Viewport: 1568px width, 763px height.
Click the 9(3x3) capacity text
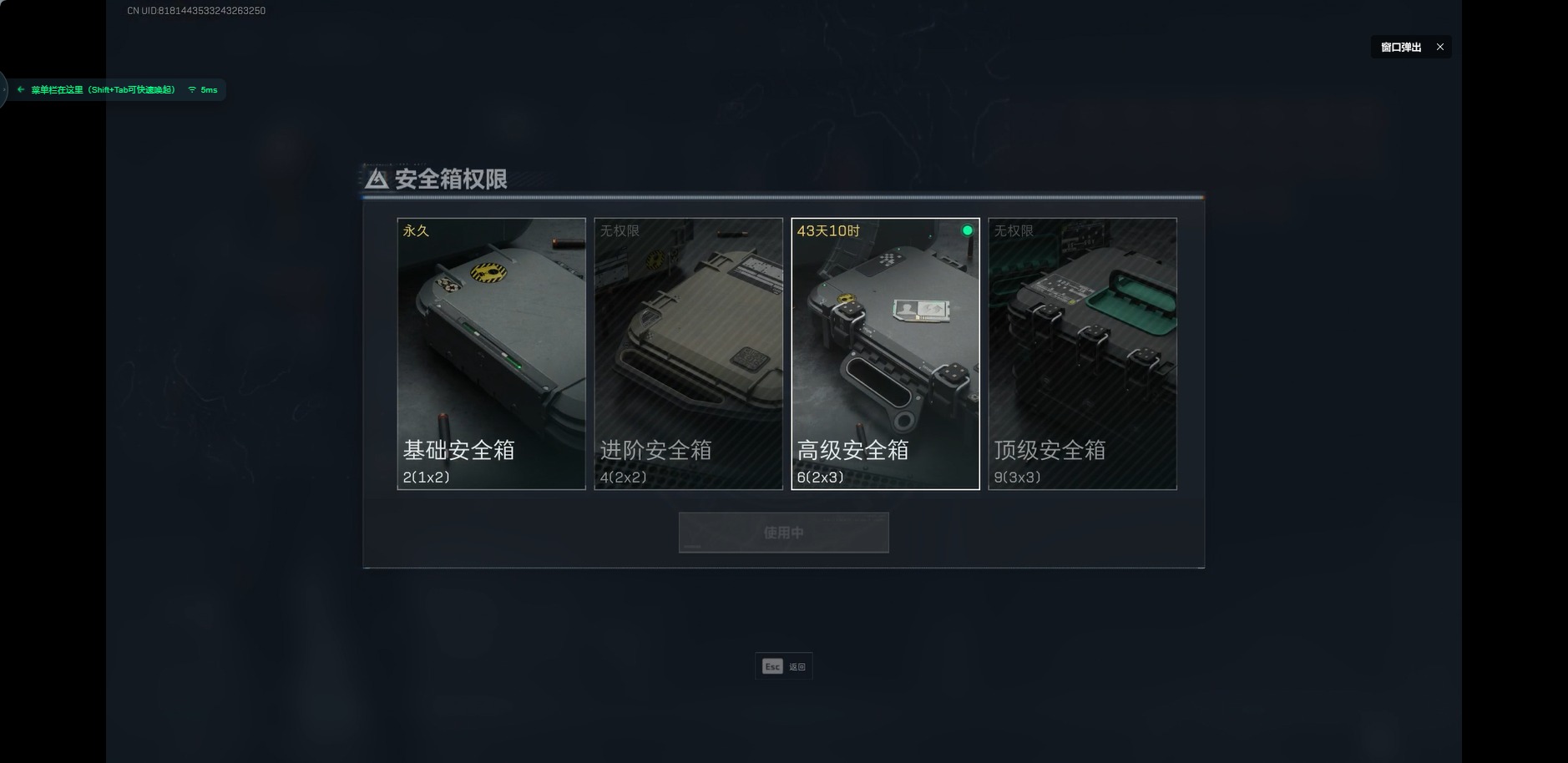(x=1017, y=478)
